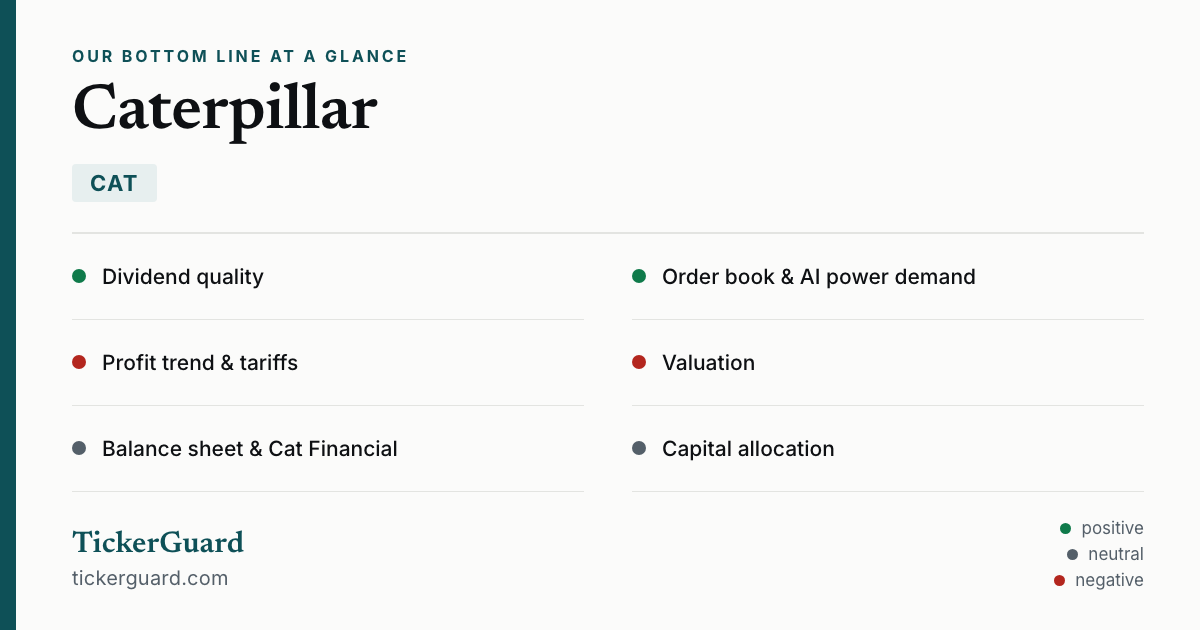This screenshot has width=1200, height=630.
Task: Select the Profit trend & tariffs row
Action: 328,363
